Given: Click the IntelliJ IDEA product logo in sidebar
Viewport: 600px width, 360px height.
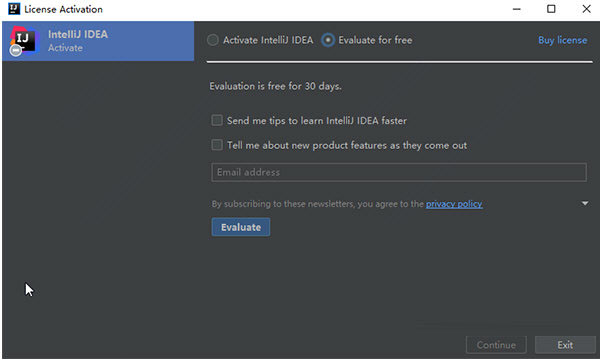Looking at the screenshot, I should point(24,41).
